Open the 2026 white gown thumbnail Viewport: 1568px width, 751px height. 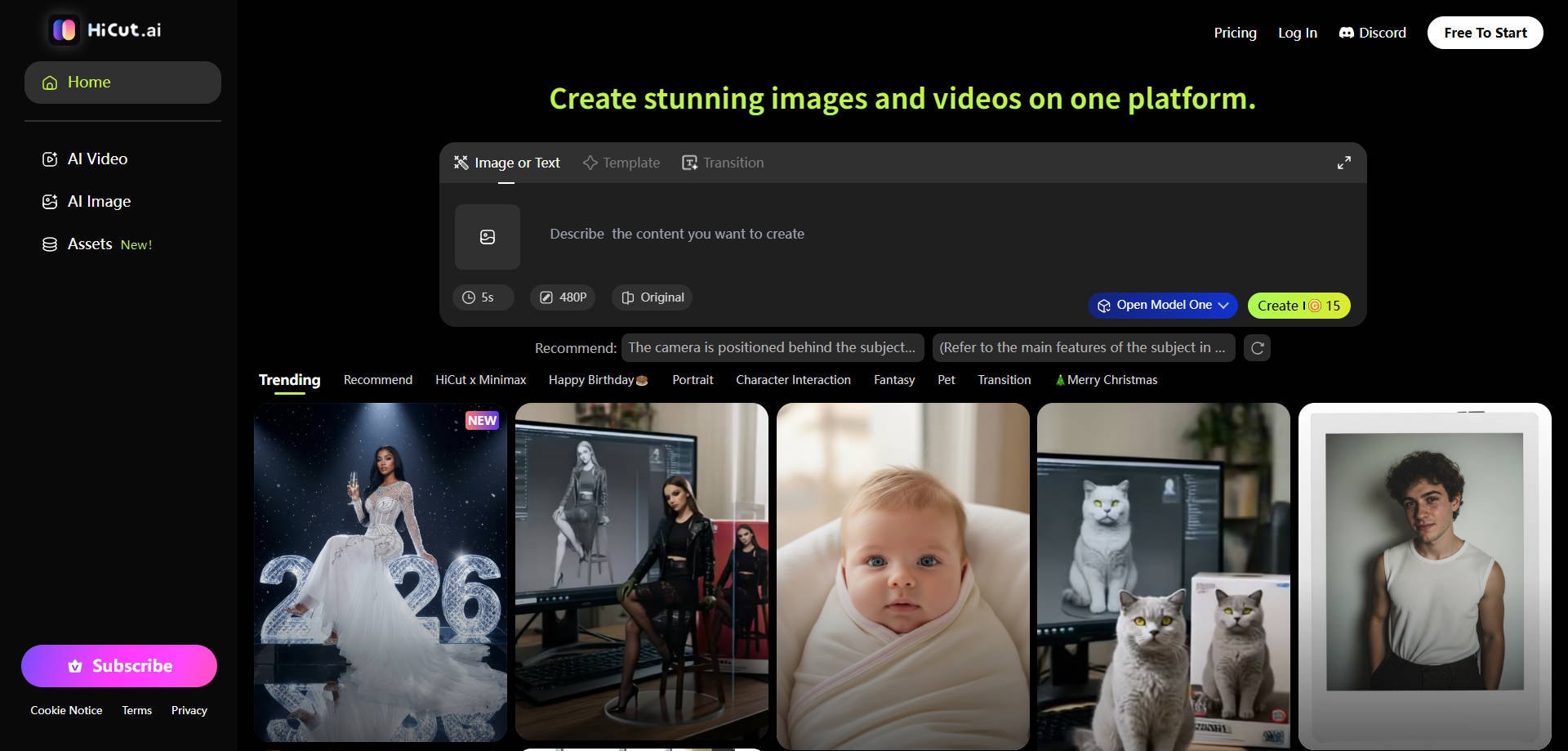click(x=381, y=572)
